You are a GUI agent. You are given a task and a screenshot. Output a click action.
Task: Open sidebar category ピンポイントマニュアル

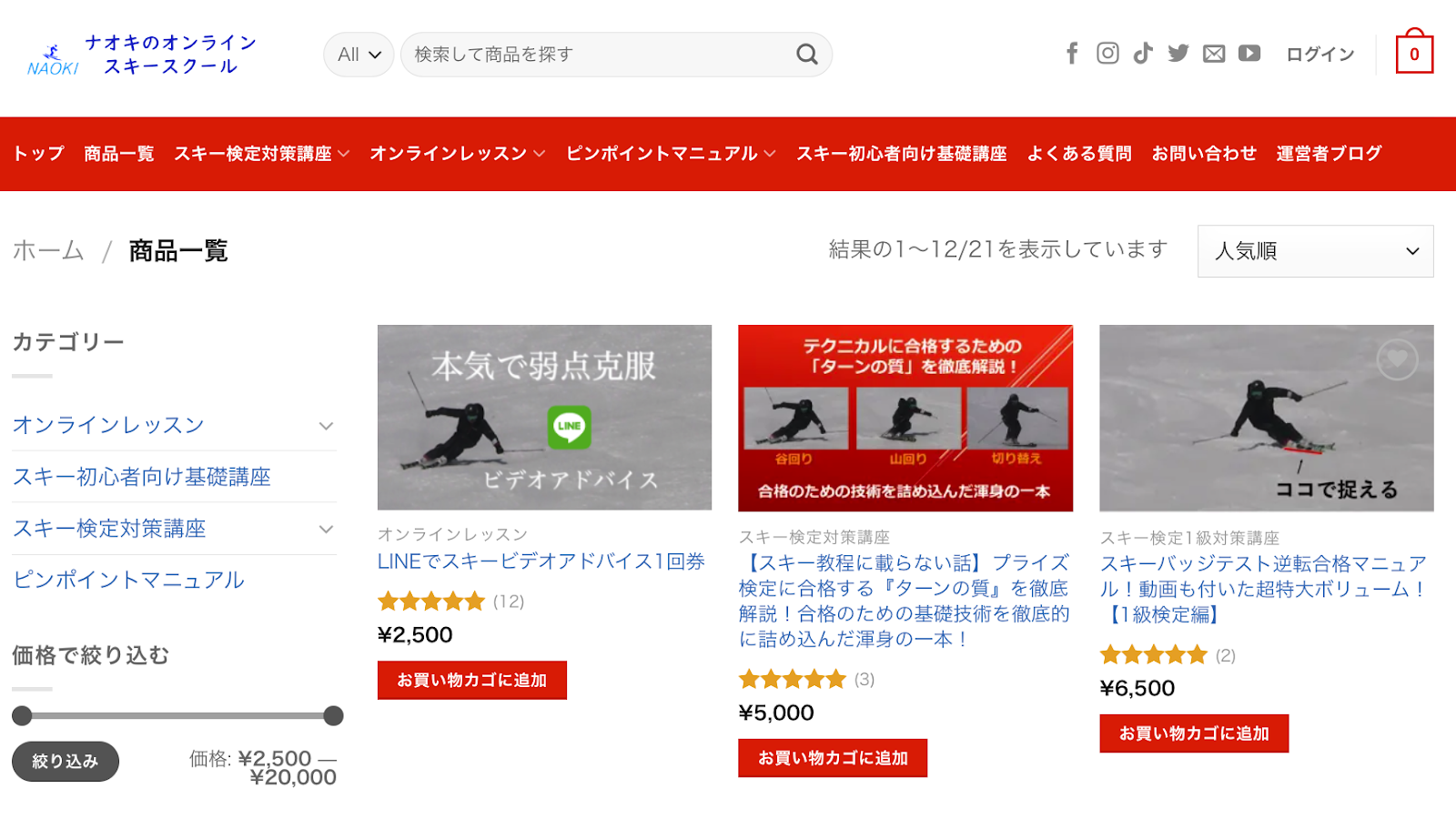[128, 580]
